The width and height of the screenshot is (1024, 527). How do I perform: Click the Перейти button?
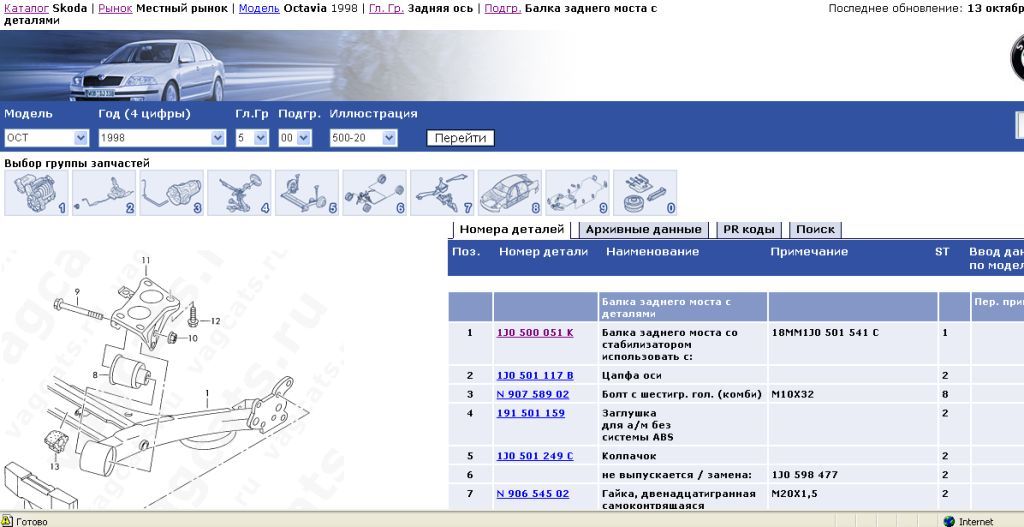point(460,138)
